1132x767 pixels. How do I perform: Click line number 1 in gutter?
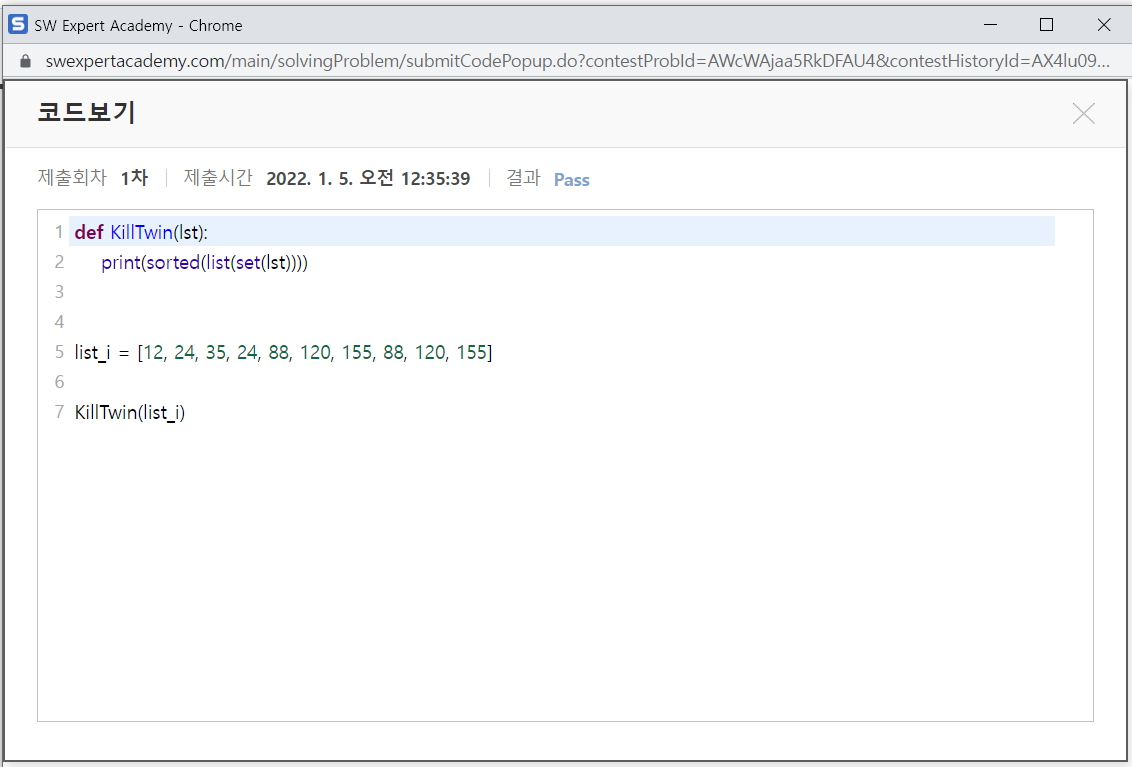click(x=59, y=233)
